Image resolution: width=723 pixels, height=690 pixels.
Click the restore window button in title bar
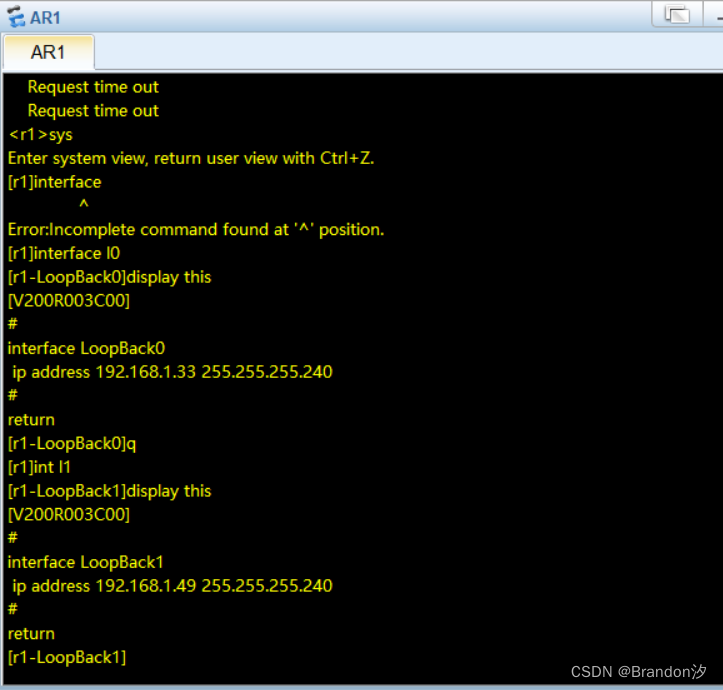677,14
